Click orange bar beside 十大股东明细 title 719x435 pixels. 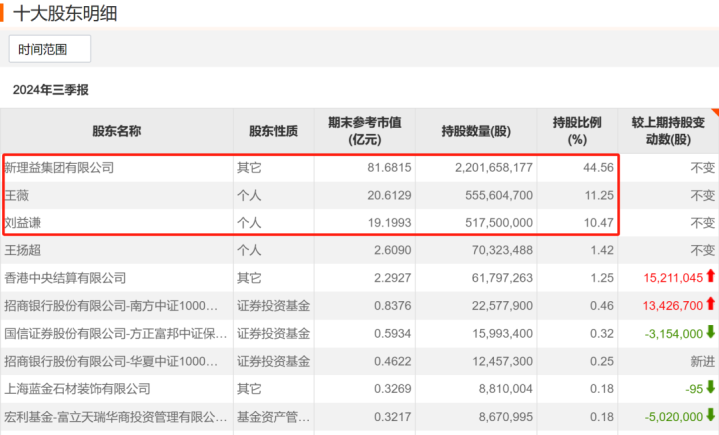pyautogui.click(x=2, y=13)
